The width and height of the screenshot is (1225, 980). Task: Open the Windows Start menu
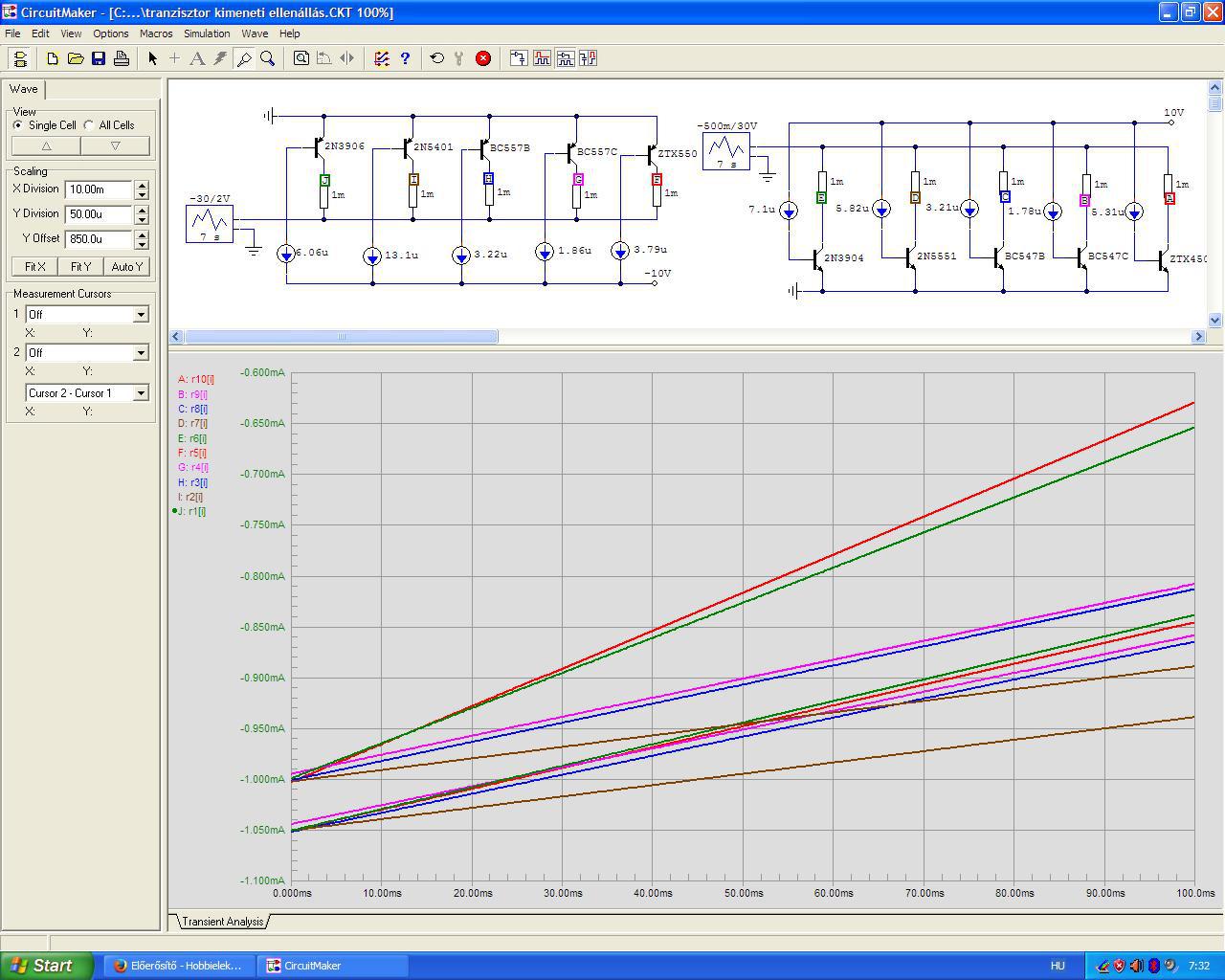47,966
